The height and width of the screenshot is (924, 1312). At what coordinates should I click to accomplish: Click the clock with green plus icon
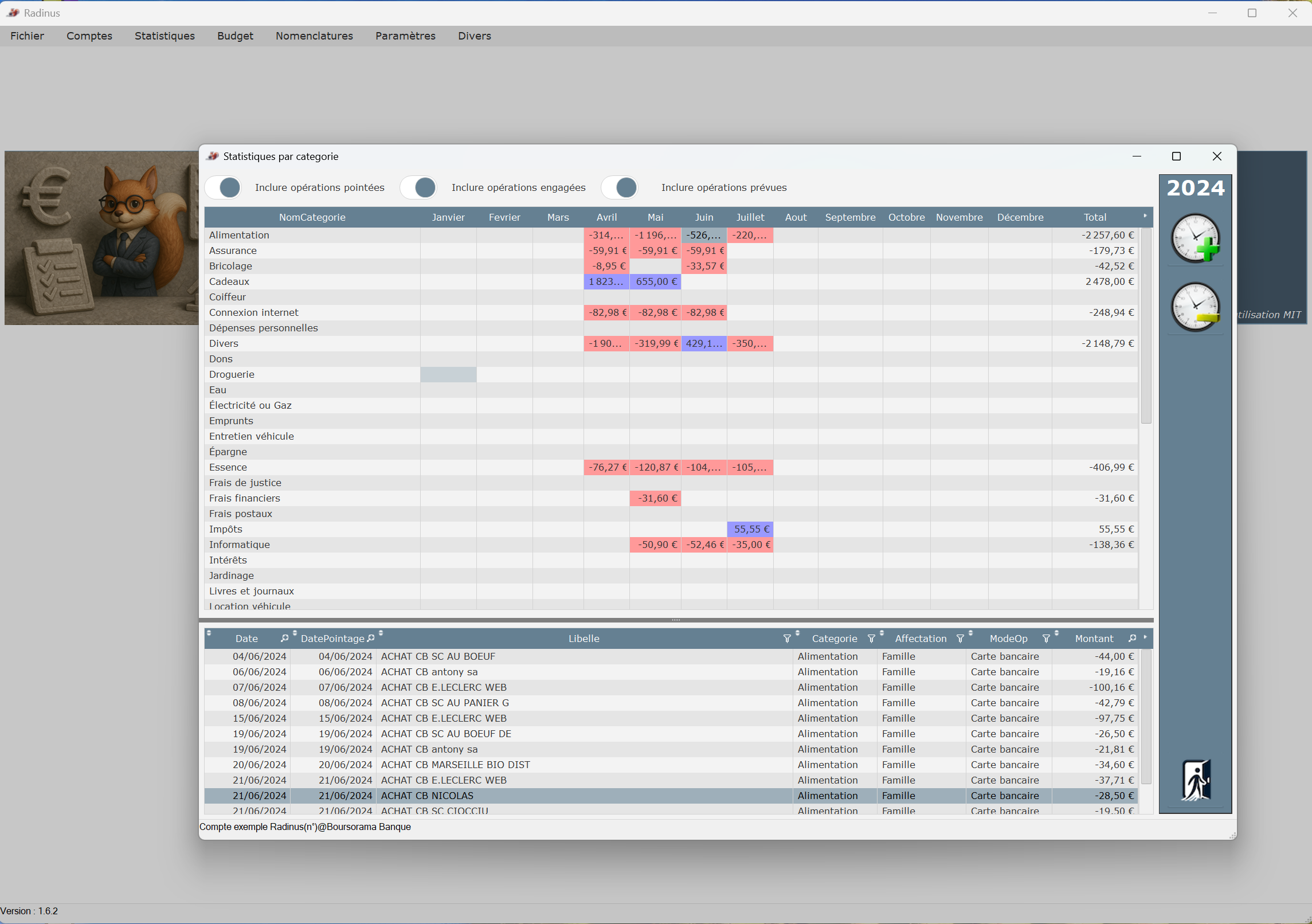1195,238
